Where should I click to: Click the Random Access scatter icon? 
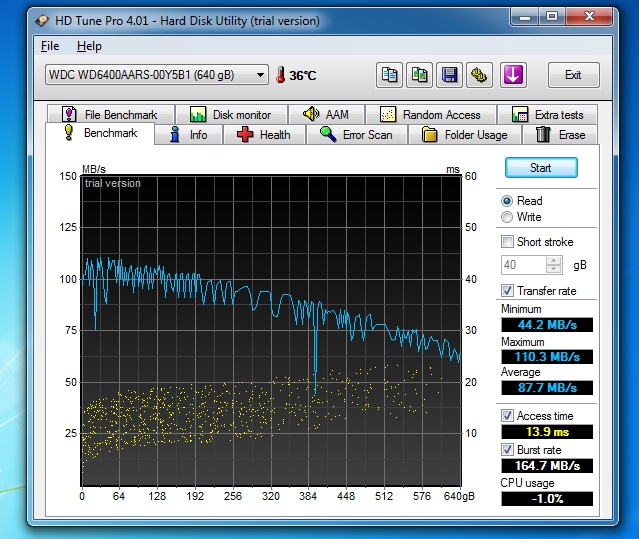click(x=388, y=114)
